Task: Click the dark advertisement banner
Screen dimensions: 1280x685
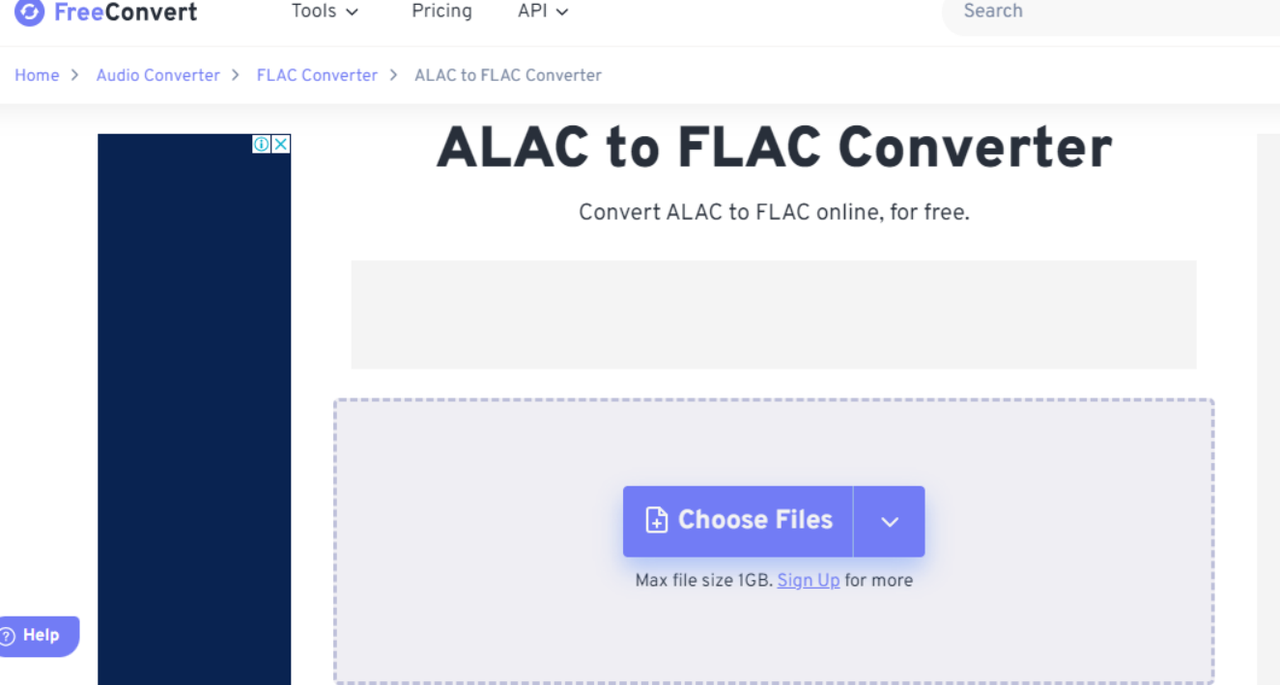Action: coord(194,420)
